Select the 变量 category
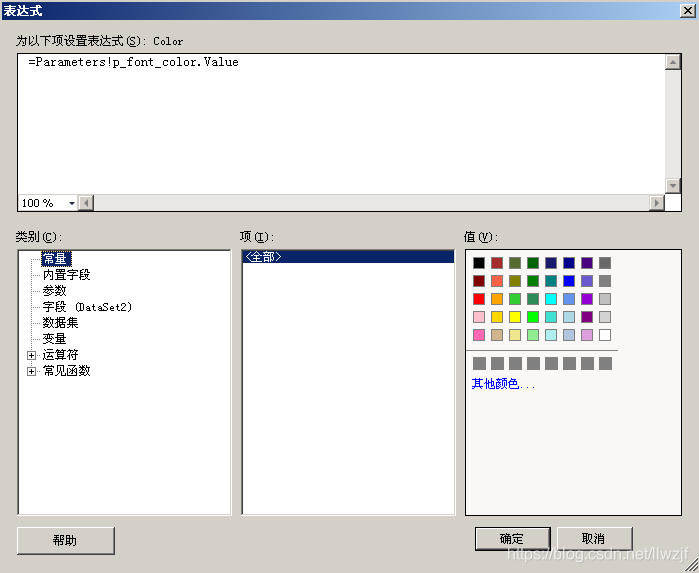This screenshot has width=699, height=573. click(x=54, y=338)
